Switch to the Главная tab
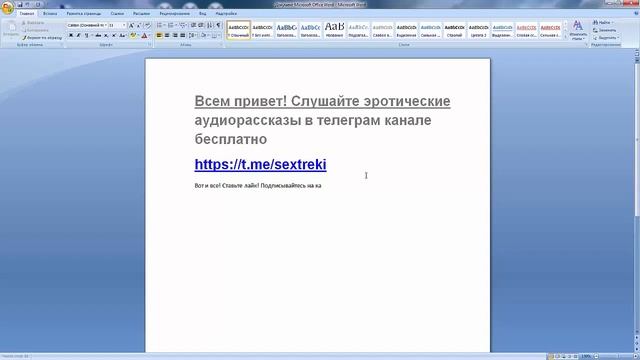Image resolution: width=640 pixels, height=360 pixels. pos(27,13)
